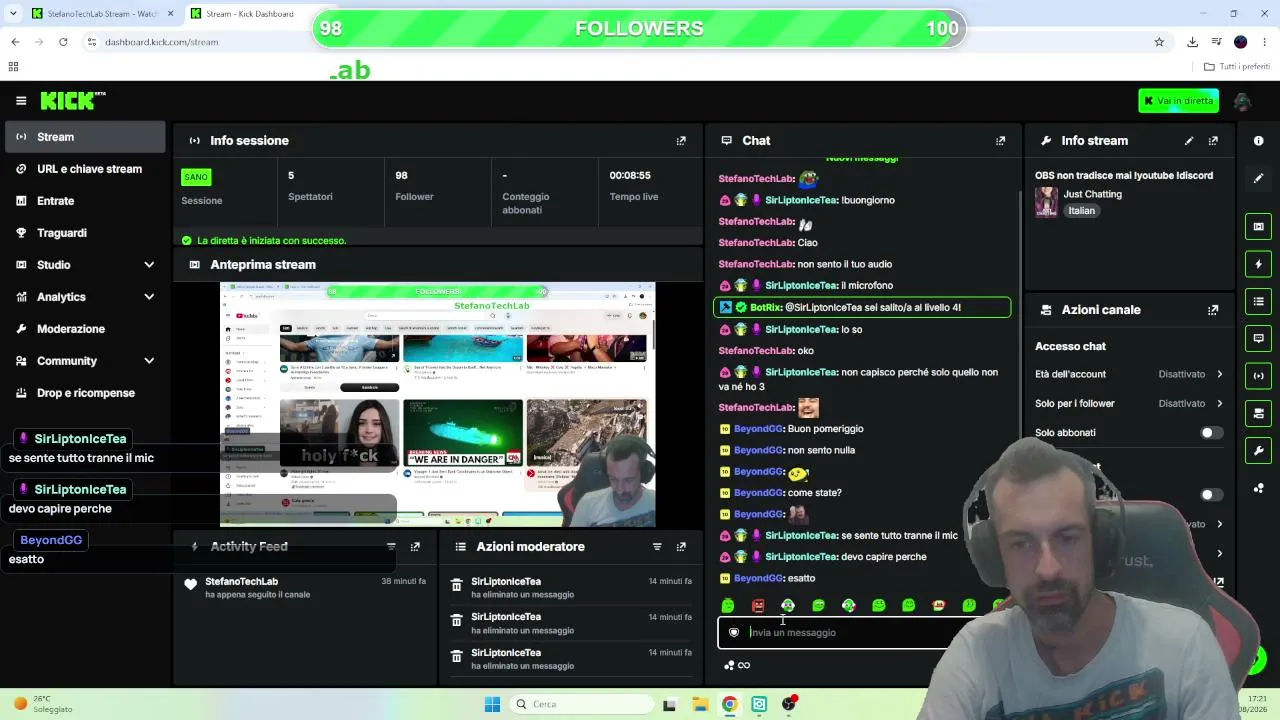The image size is (1280, 720).
Task: Click the Kick logo
Action: (73, 100)
